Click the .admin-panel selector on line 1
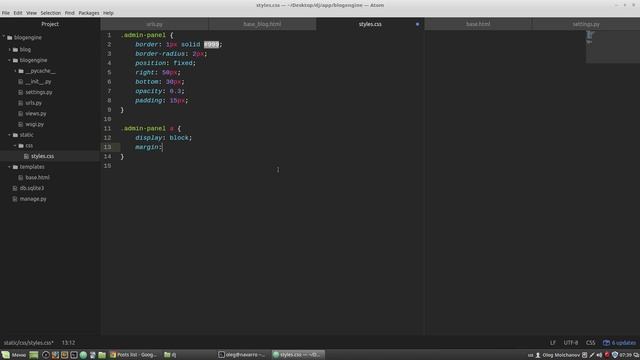 click(x=143, y=35)
